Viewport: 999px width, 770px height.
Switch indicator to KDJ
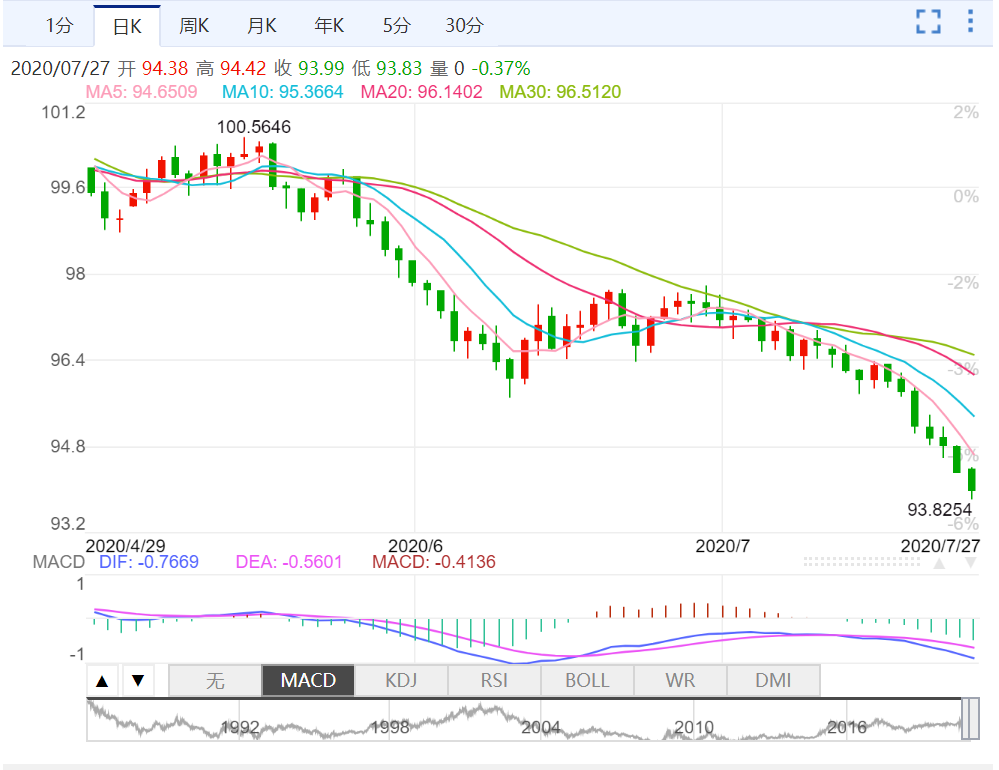tap(401, 681)
